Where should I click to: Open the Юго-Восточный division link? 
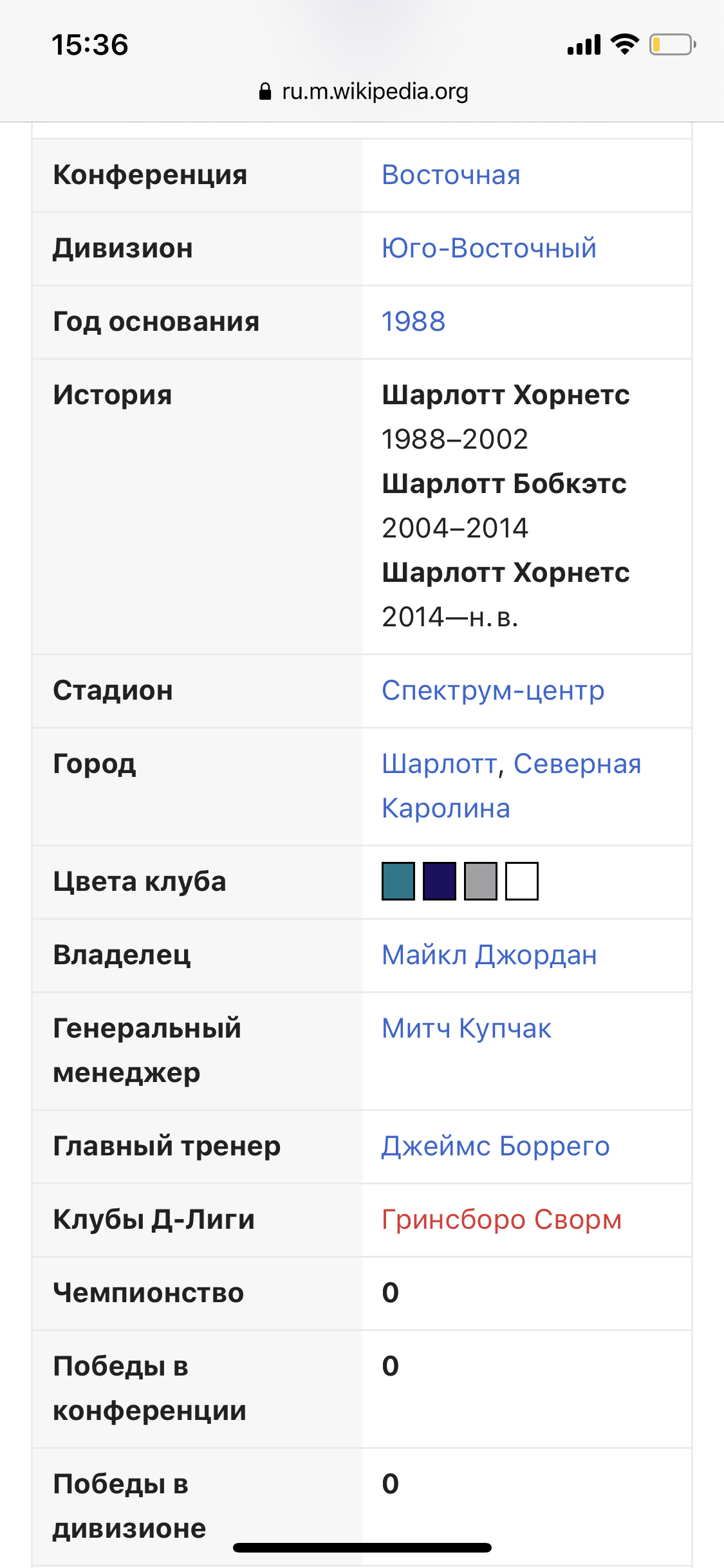click(x=489, y=248)
